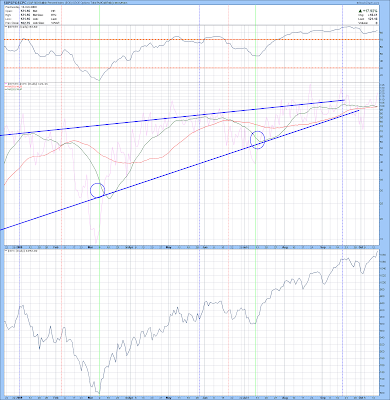Viewport: 390px width, 400px height.
Task: Click the bottom price panel legend label
Action: pos(22,250)
